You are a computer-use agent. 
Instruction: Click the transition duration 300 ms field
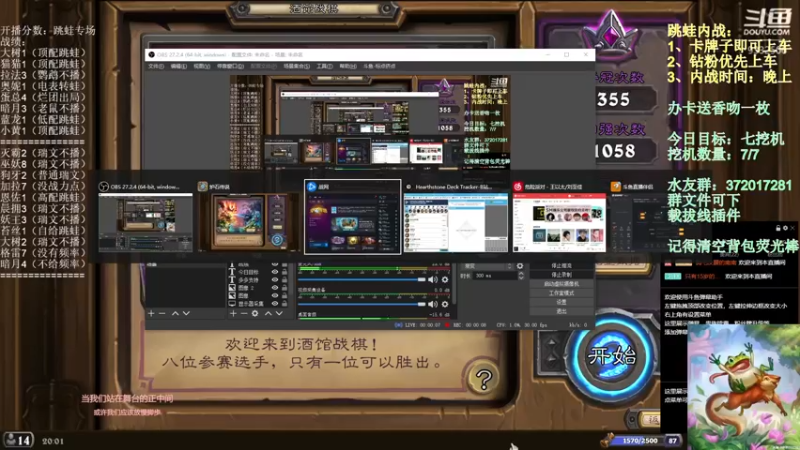tap(495, 276)
